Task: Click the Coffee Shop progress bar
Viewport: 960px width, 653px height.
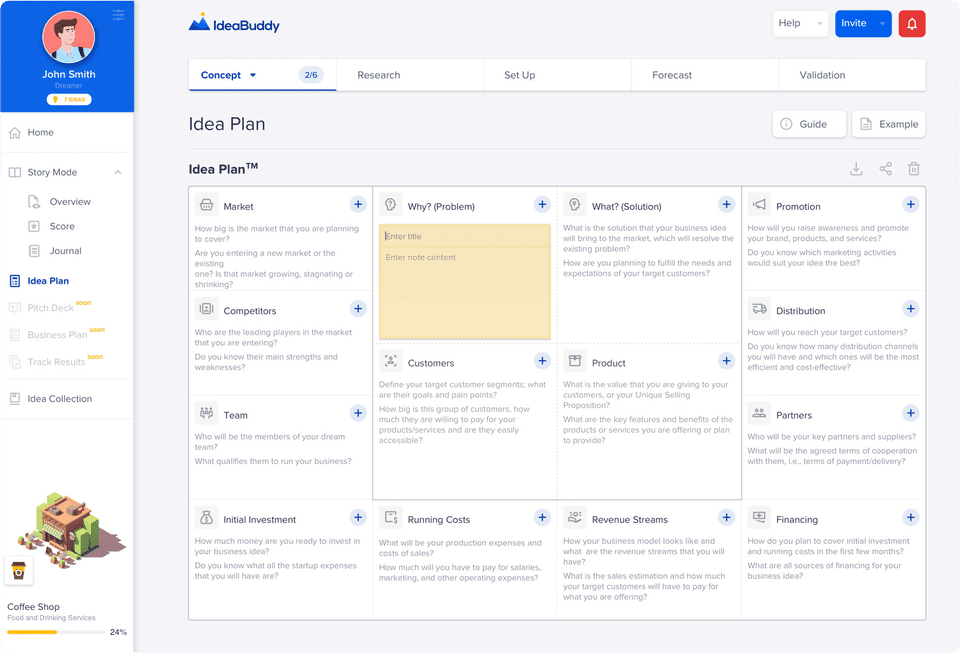Action: 56,632
